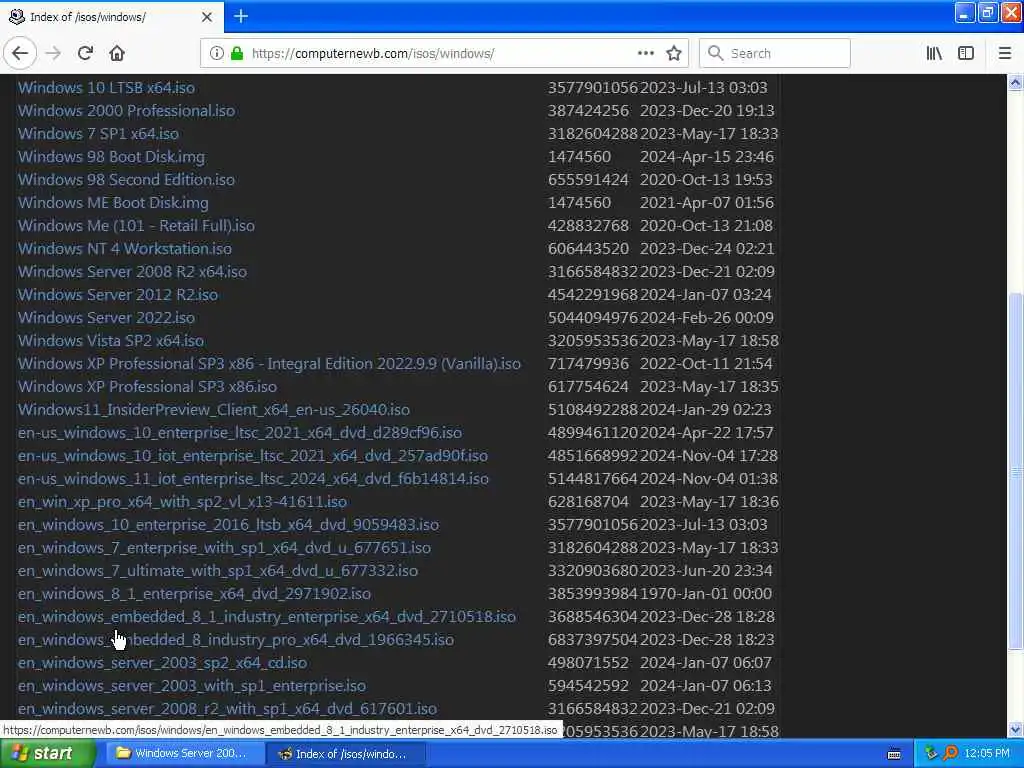Click Windows Server 2012 R2.iso link
Screen dimensions: 1024x768
pos(118,295)
